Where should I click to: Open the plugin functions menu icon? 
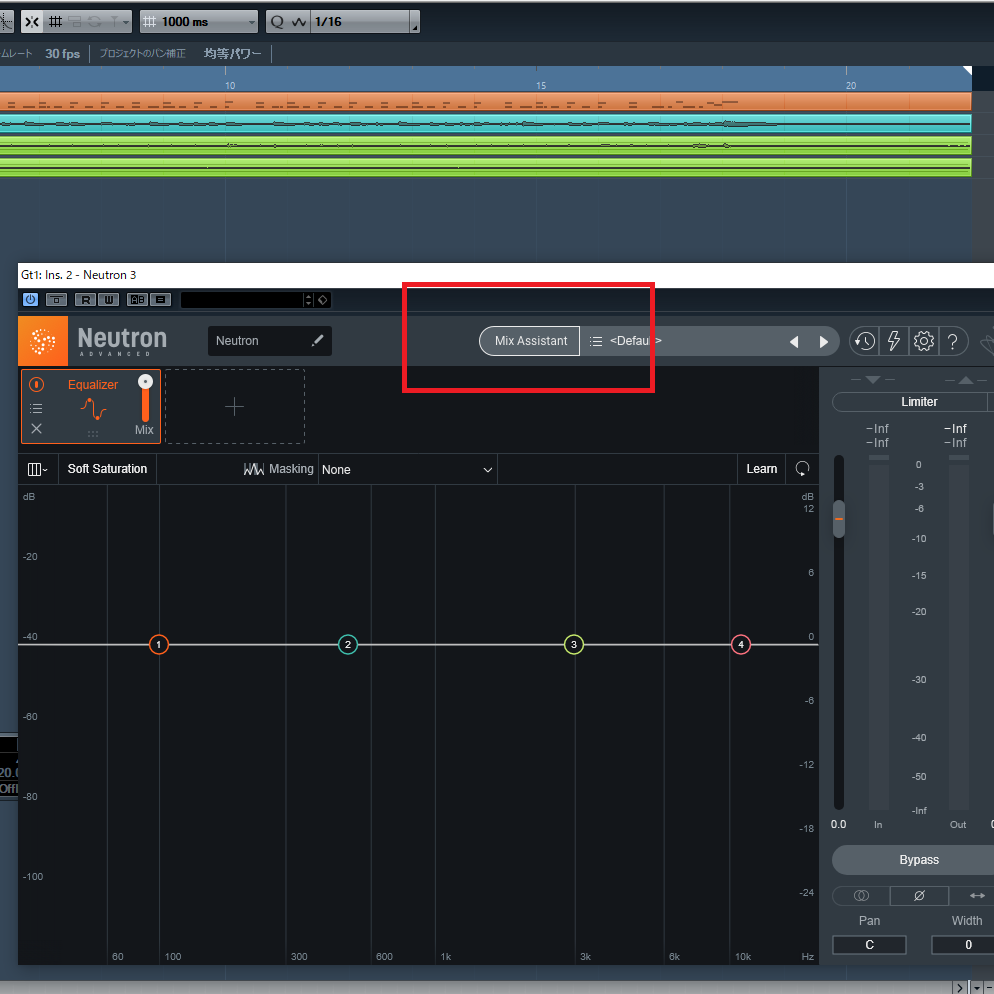pyautogui.click(x=160, y=299)
